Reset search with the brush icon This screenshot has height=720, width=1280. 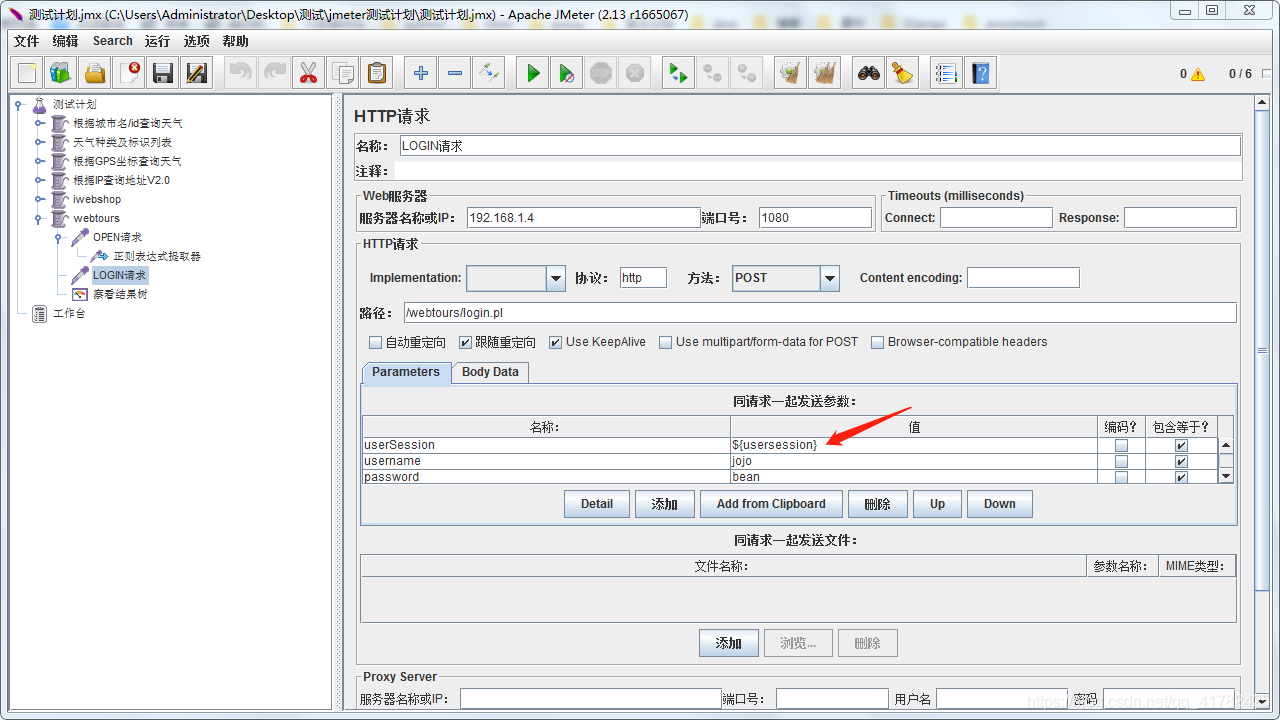[903, 73]
